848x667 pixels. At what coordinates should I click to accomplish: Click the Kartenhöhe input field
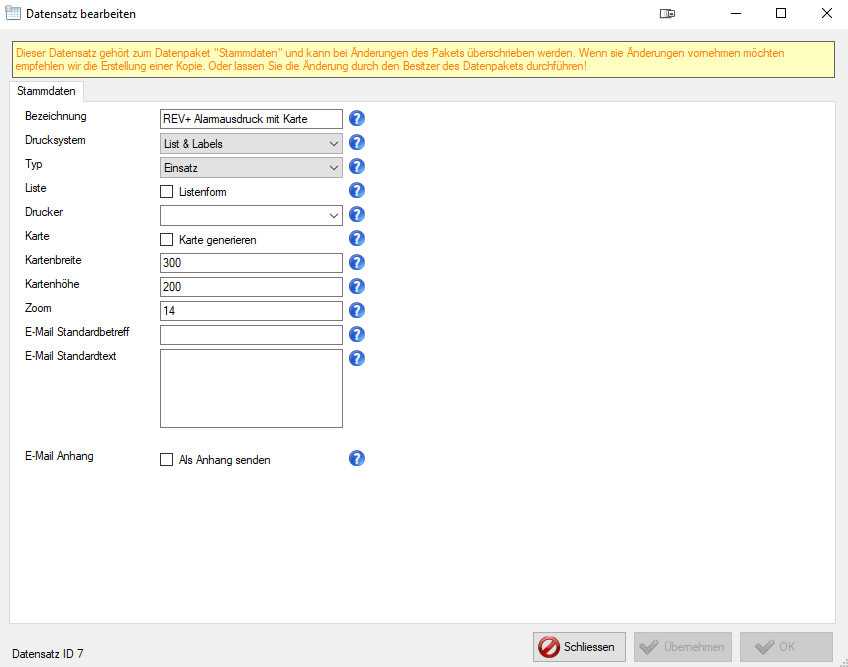click(250, 288)
